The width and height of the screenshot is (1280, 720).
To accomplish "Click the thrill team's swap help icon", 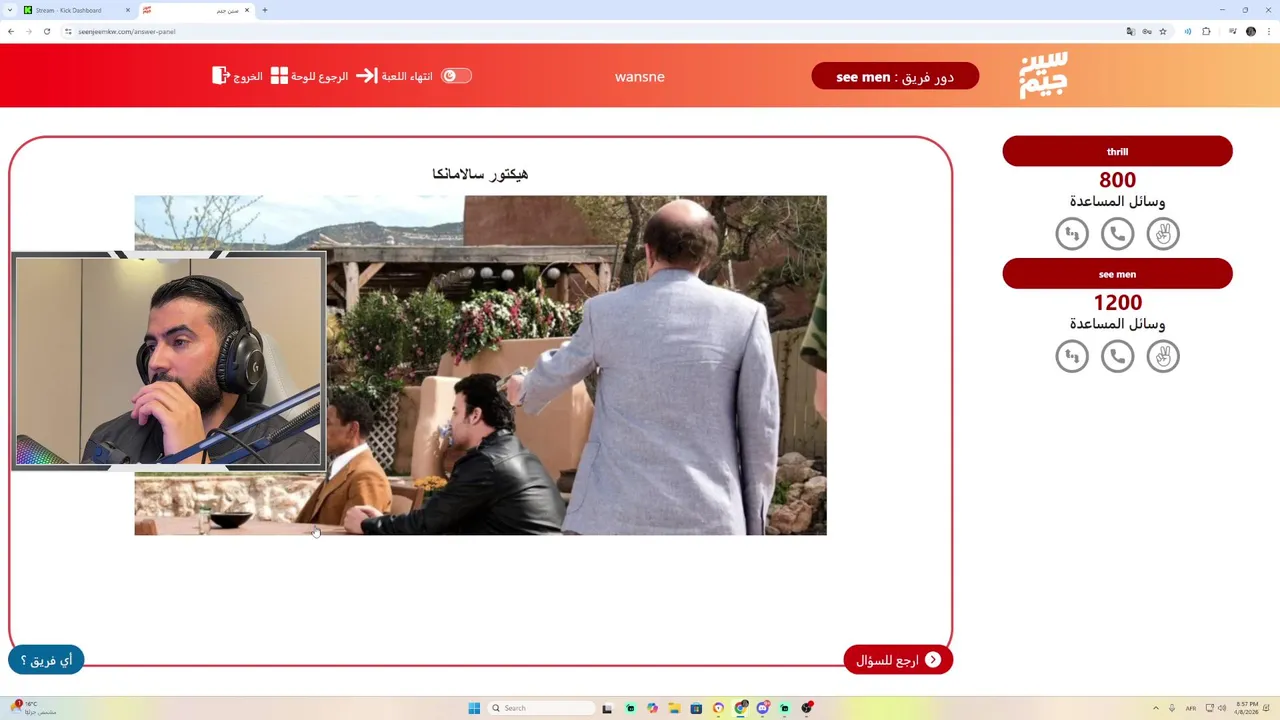I will click(1072, 234).
